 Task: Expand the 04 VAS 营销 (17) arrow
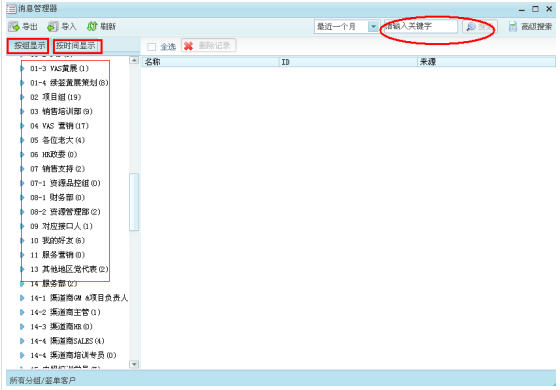tap(22, 126)
